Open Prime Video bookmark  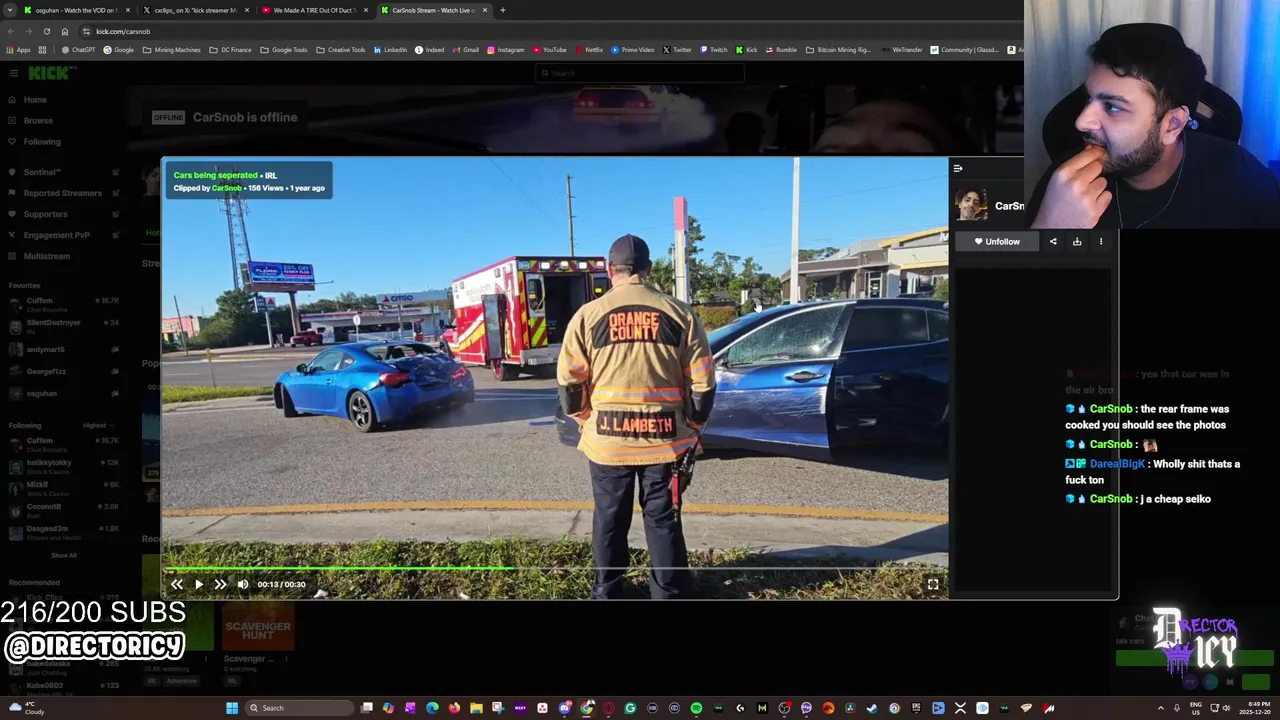632,50
